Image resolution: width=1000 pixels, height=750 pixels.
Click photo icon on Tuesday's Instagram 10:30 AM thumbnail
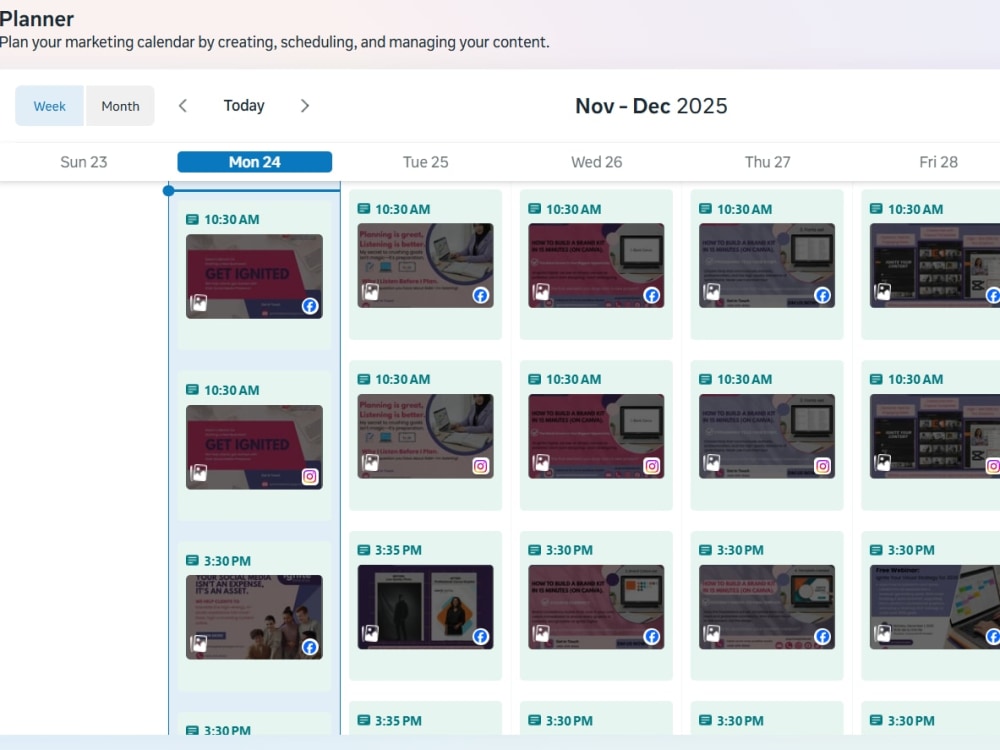[371, 463]
